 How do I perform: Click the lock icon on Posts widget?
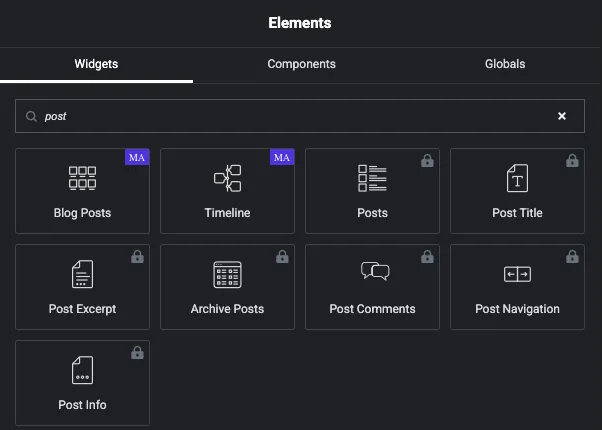pyautogui.click(x=427, y=160)
